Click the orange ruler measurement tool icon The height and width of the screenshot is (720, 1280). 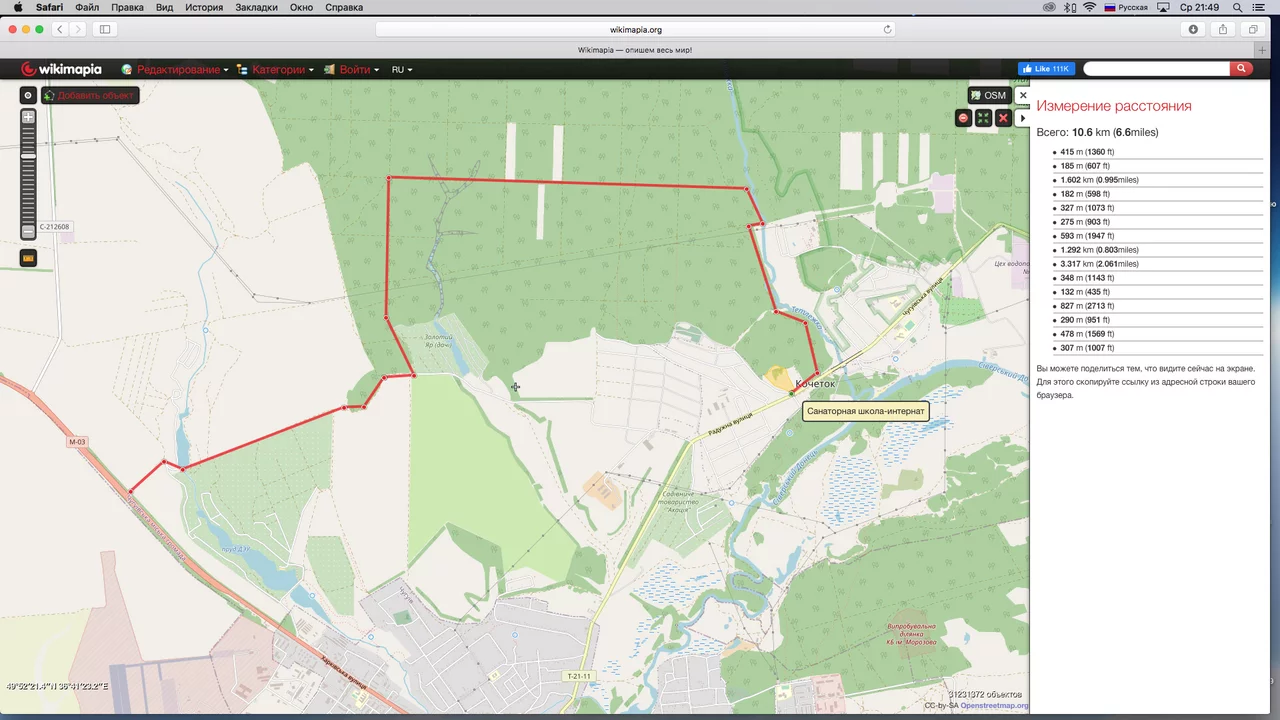click(x=28, y=258)
